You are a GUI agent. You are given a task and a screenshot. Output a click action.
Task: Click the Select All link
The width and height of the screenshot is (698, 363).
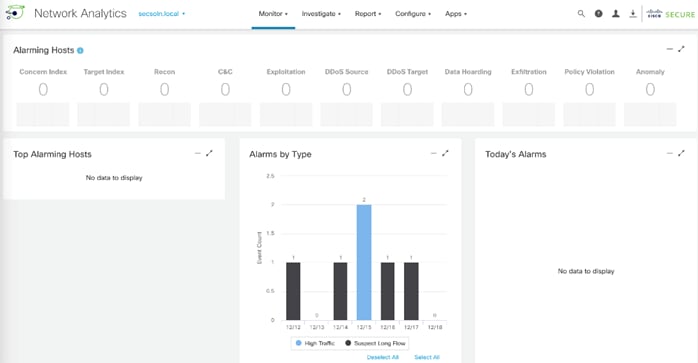[427, 357]
